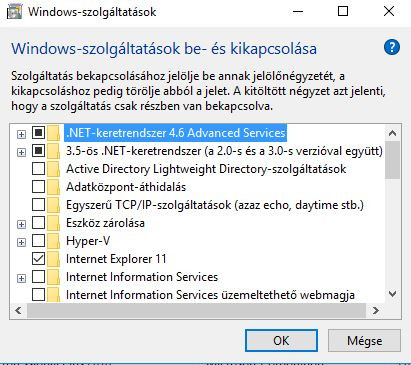Click the blue help question mark icon
The image size is (411, 365).
[392, 48]
